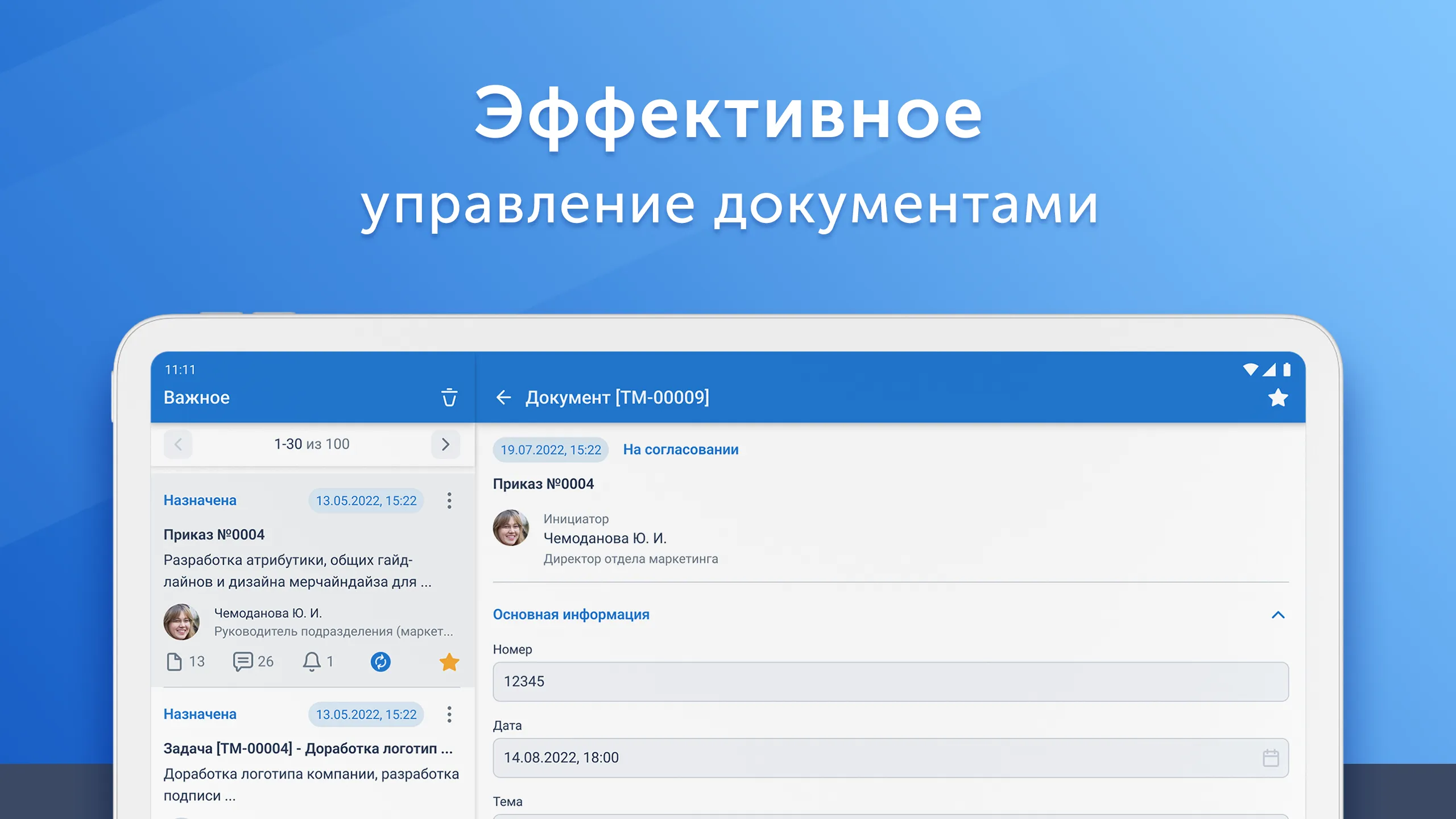Screen dimensions: 1456x819
Task: Toggle orange favorite star on Приказ card
Action: pyautogui.click(x=449, y=661)
